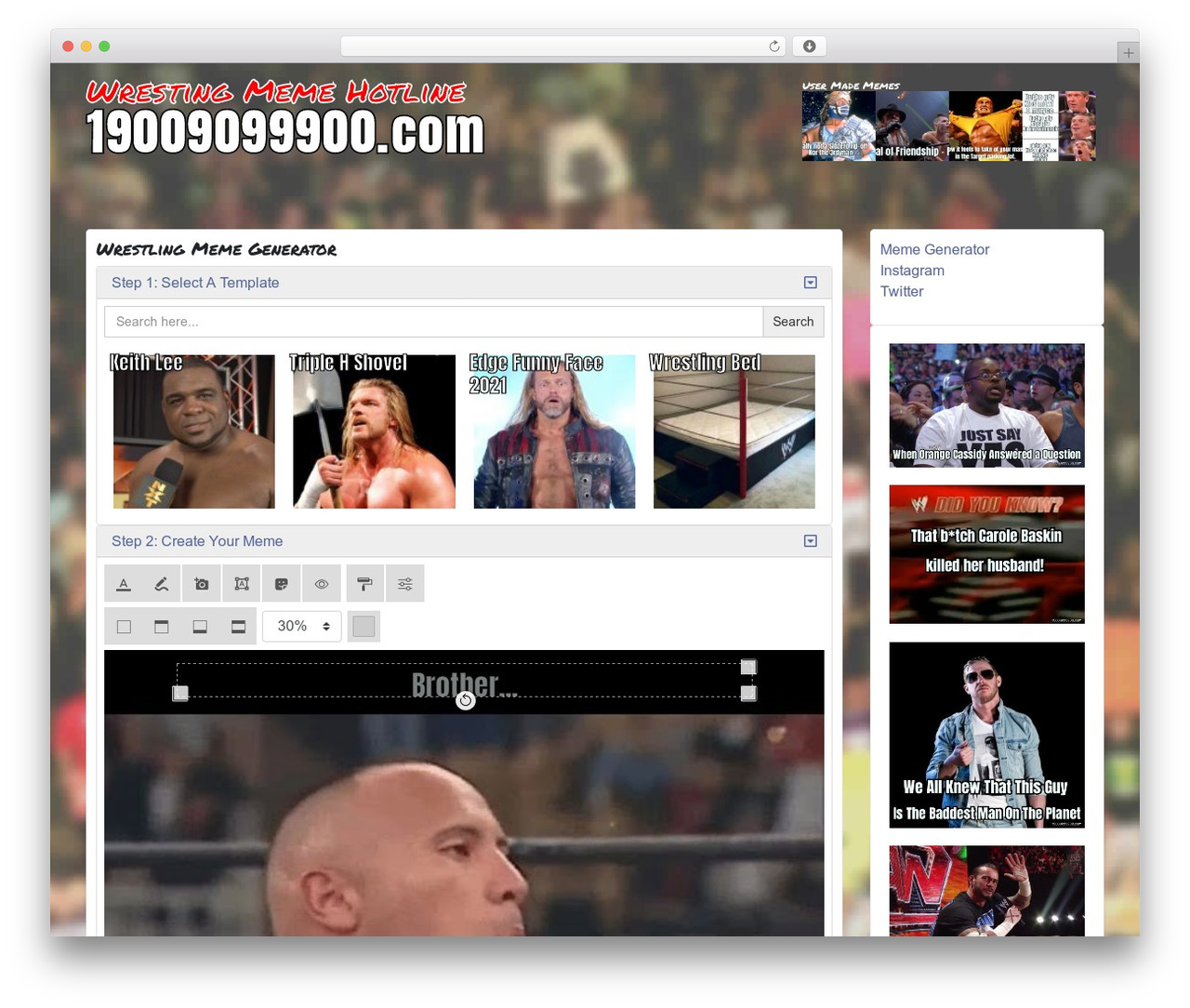This screenshot has width=1190, height=1008.
Task: Click the top-right handle of text box
Action: pos(748,667)
